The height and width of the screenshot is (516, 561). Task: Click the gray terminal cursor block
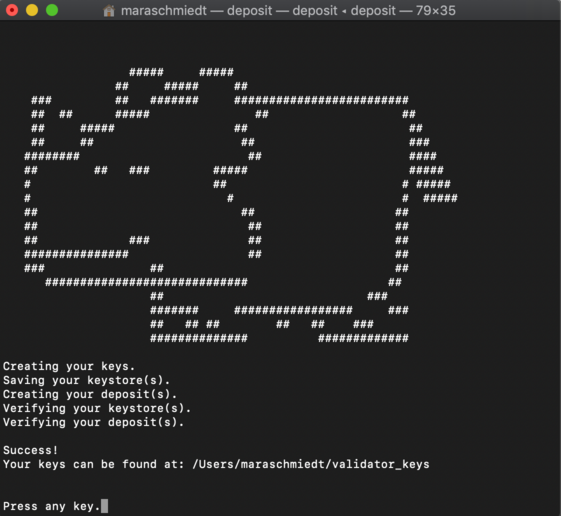[104, 506]
